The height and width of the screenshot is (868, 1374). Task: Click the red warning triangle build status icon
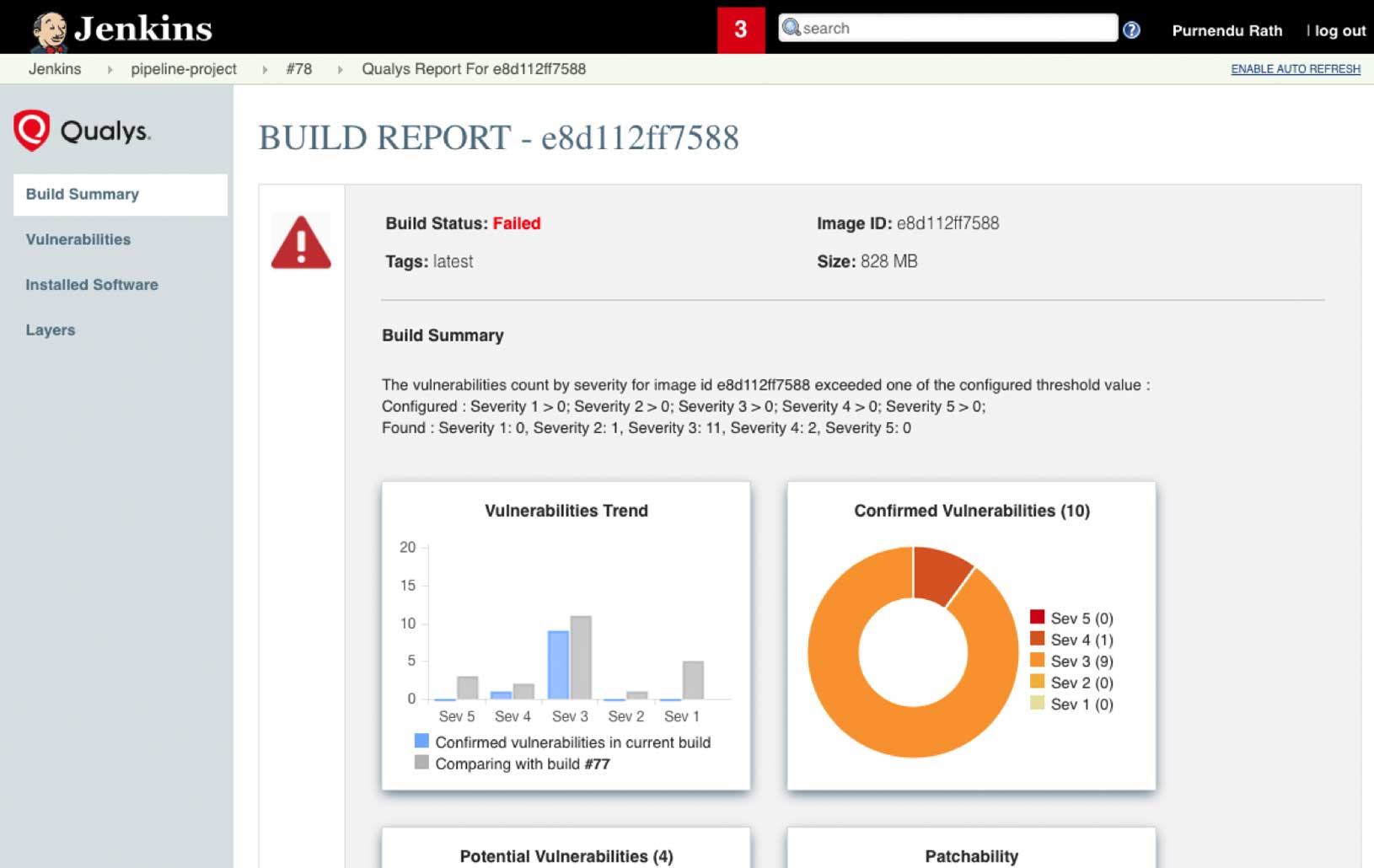301,244
